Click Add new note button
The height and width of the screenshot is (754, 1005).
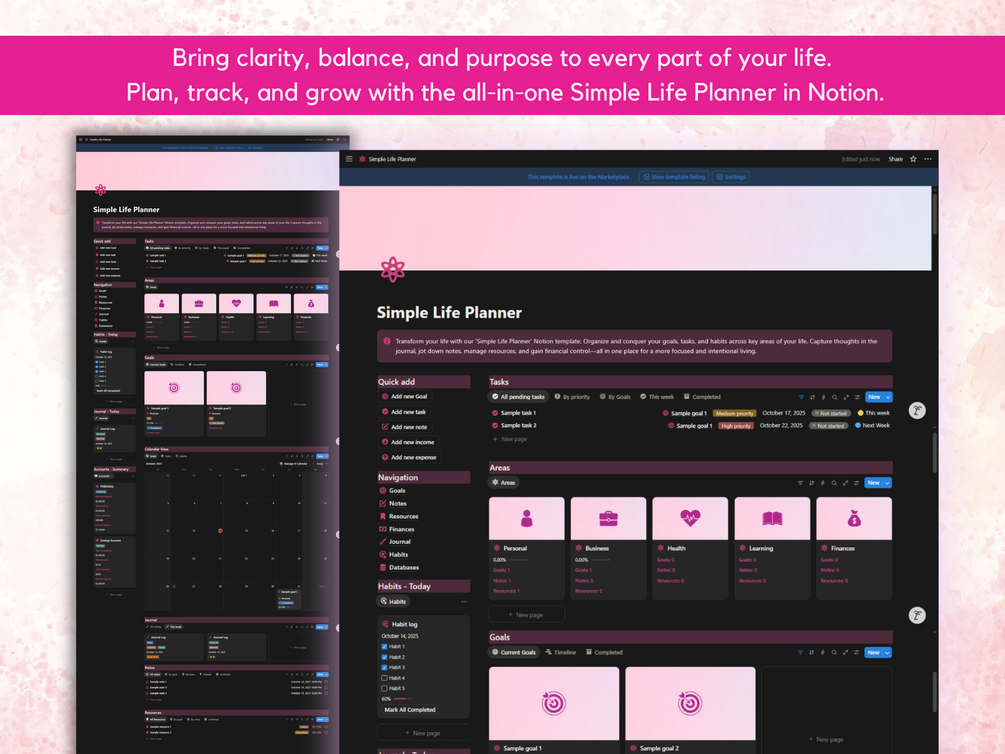404,426
